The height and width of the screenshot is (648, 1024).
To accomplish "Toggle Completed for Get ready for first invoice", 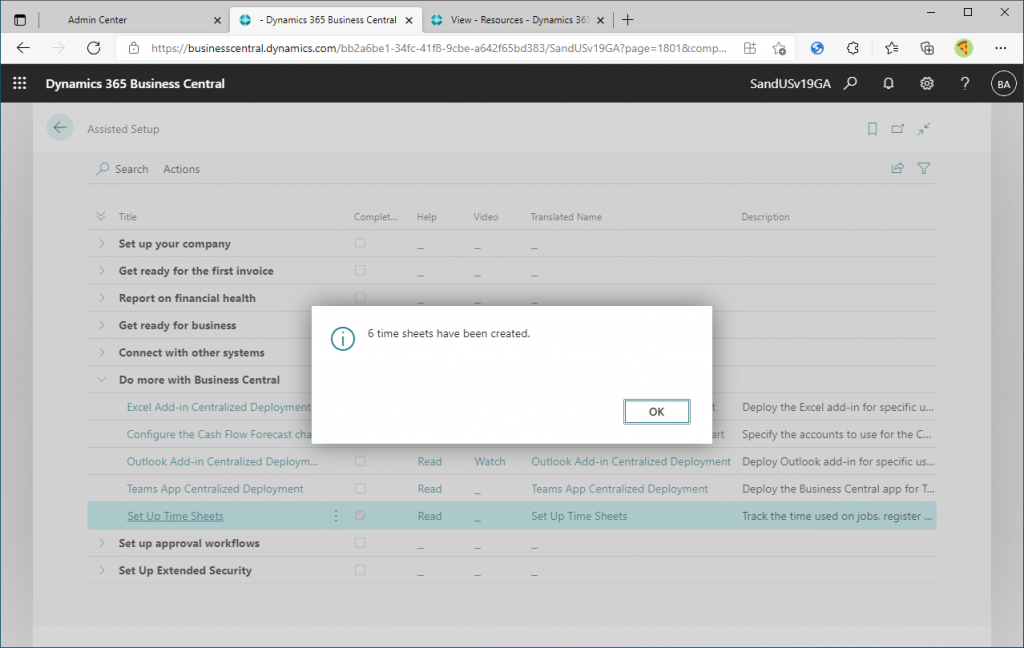I will 360,270.
